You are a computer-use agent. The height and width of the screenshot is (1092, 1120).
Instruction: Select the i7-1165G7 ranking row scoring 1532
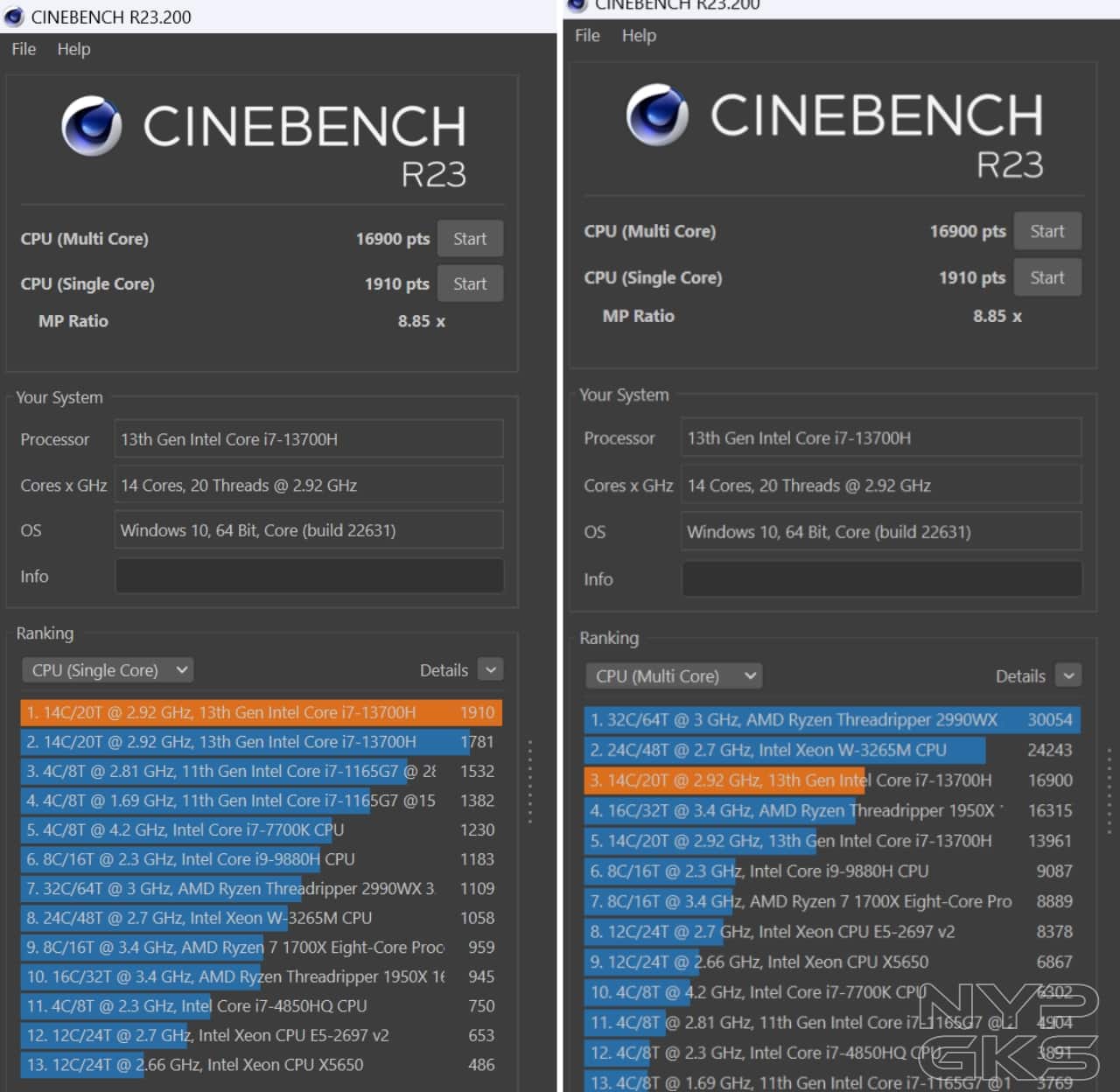point(261,771)
